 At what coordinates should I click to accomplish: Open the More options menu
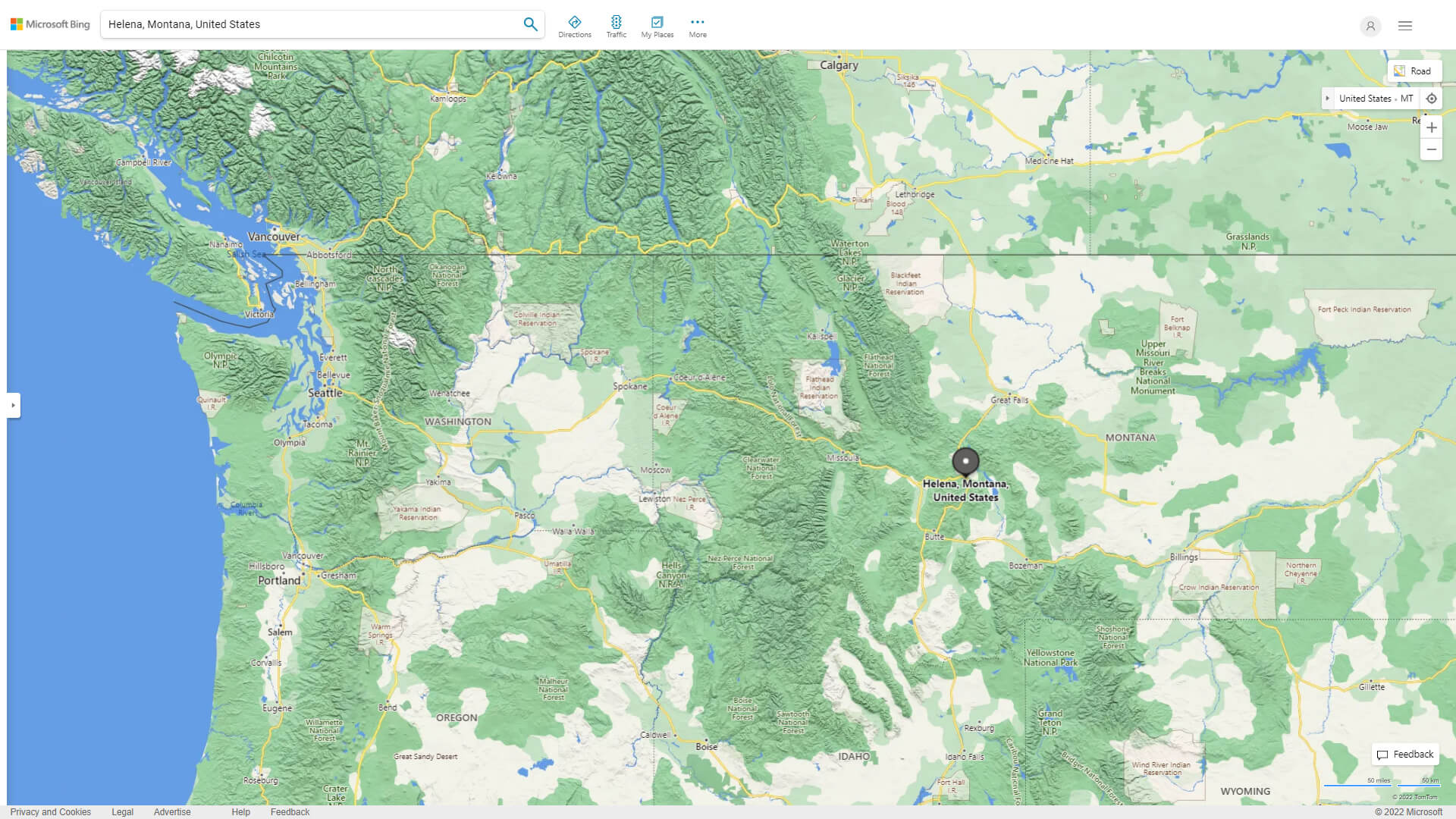pos(698,27)
